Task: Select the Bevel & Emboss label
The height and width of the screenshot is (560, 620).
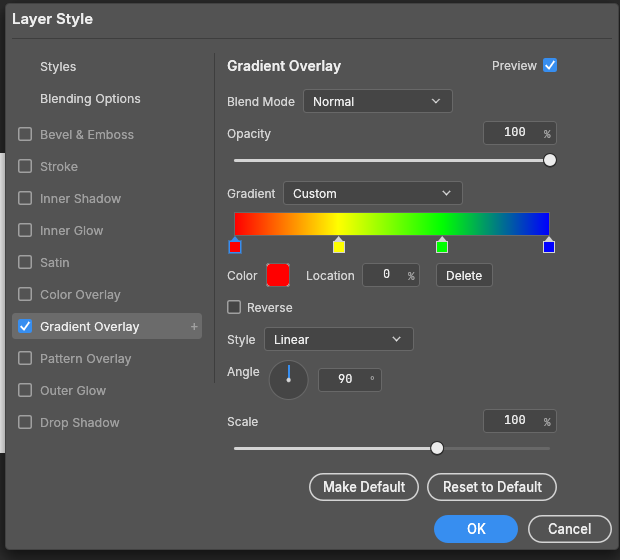Action: 87,134
